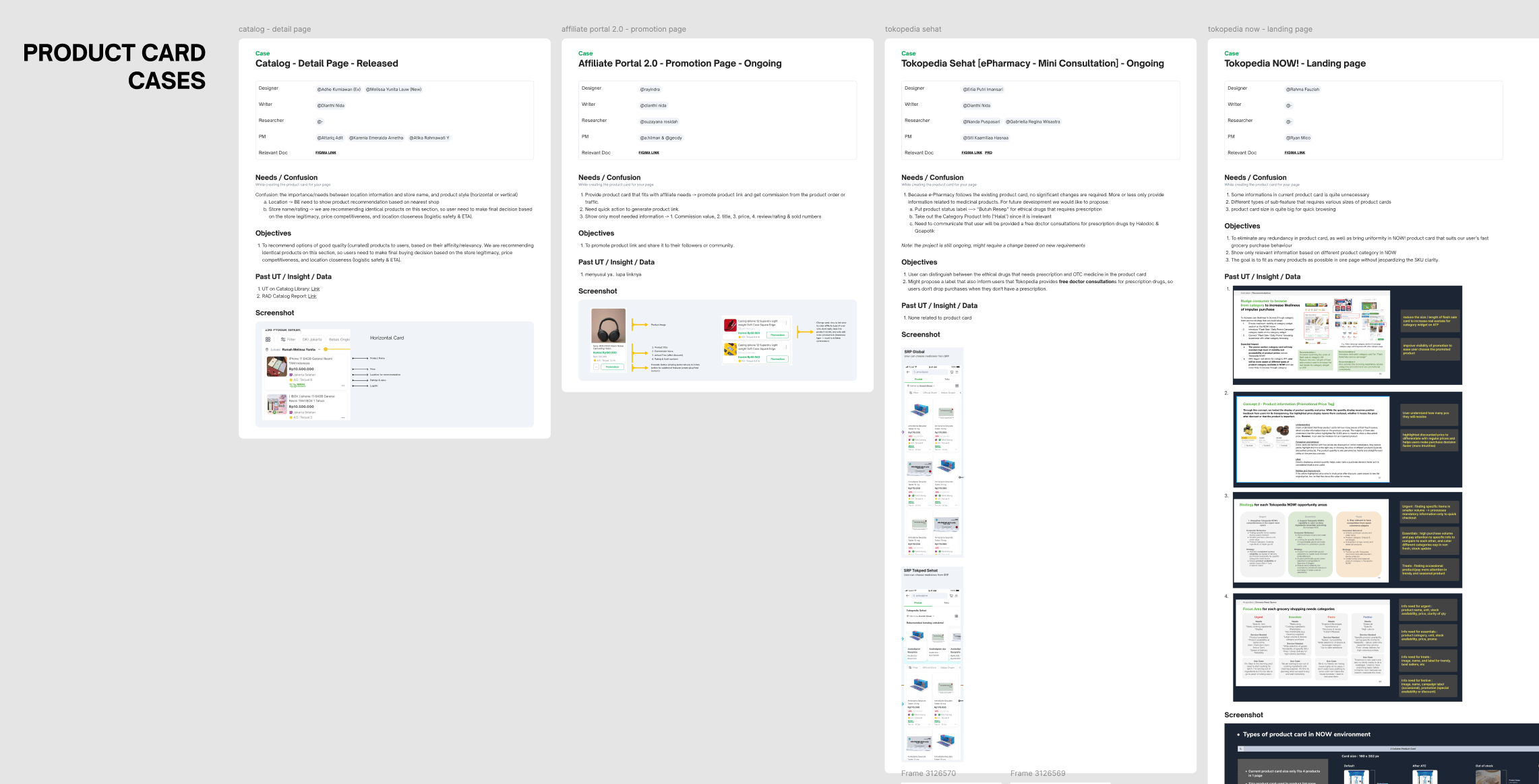The image size is (1539, 784).
Task: Select the 'affiliate portal 2.0 - promotion page' frame label
Action: pos(624,30)
